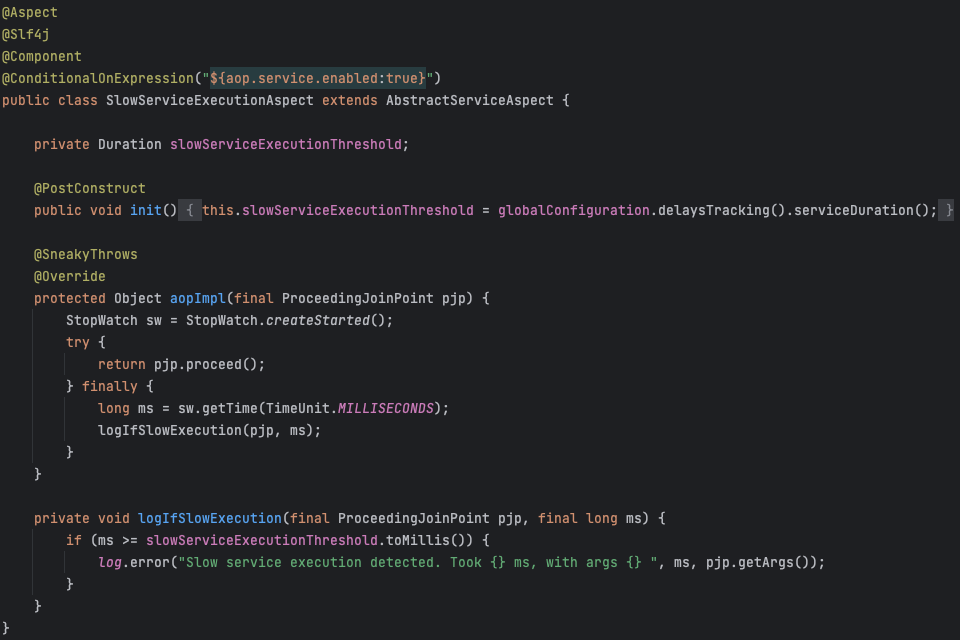Click the @Override annotation

point(69,276)
